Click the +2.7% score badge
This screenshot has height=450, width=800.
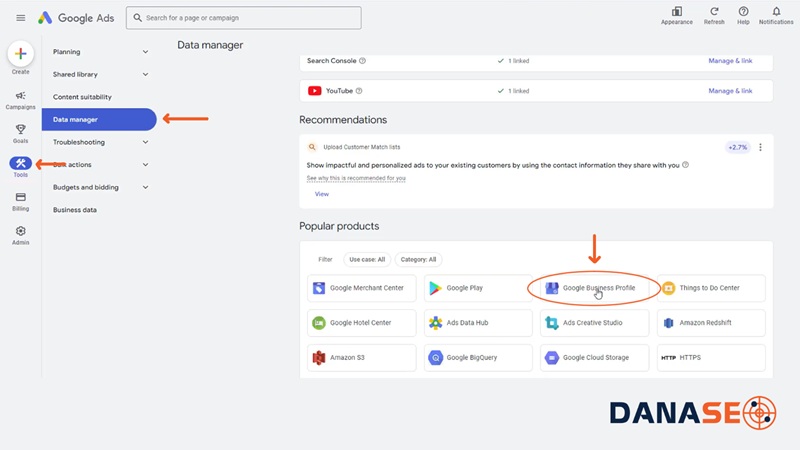(x=738, y=147)
